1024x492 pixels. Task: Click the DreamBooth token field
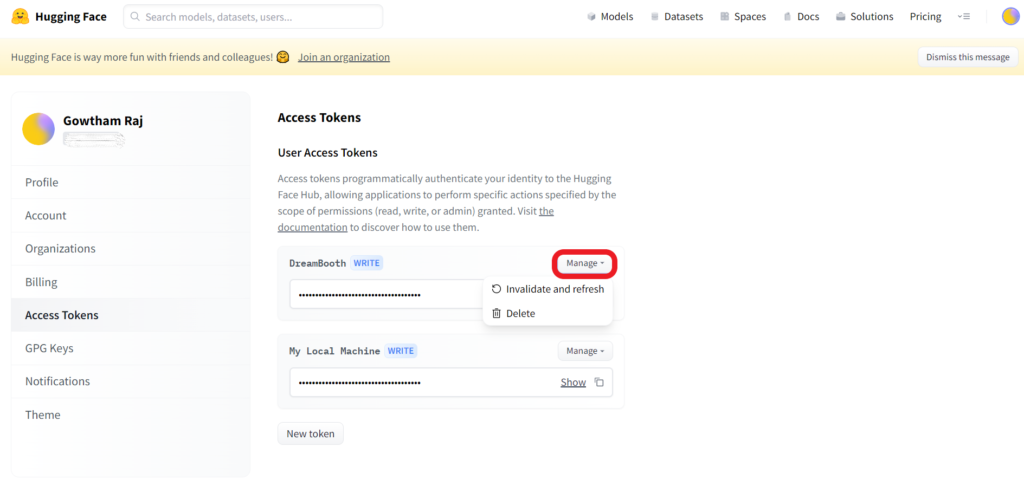[387, 295]
